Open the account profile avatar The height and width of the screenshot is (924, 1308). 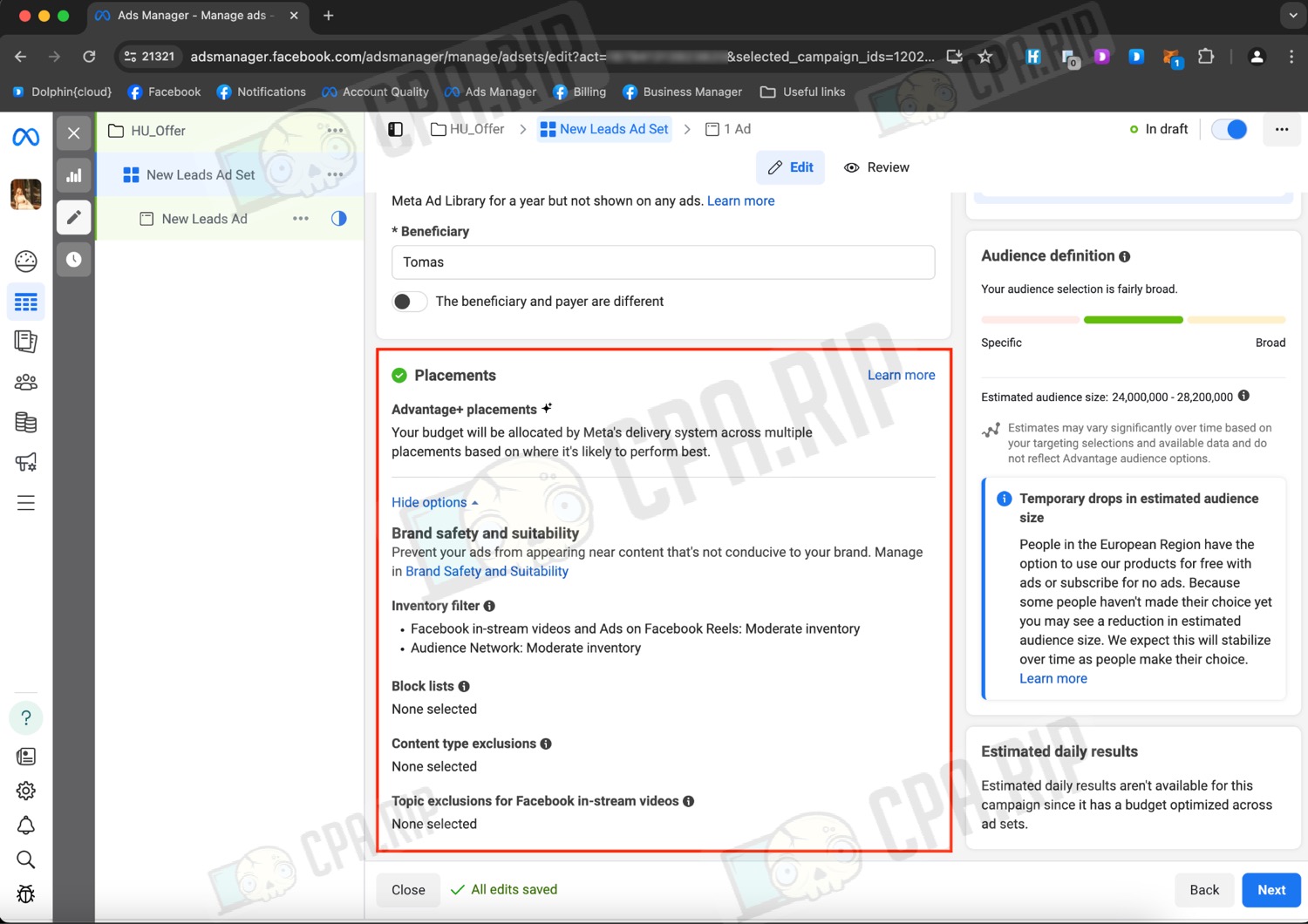tap(25, 194)
